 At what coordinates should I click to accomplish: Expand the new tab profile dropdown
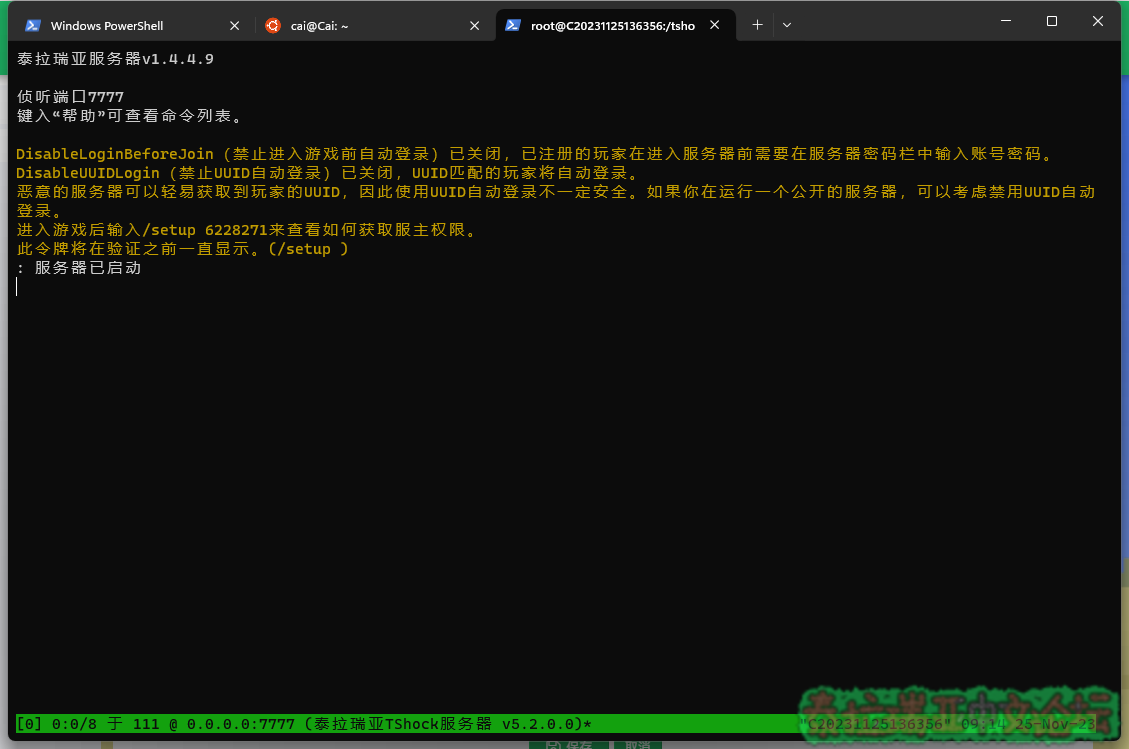coord(787,24)
